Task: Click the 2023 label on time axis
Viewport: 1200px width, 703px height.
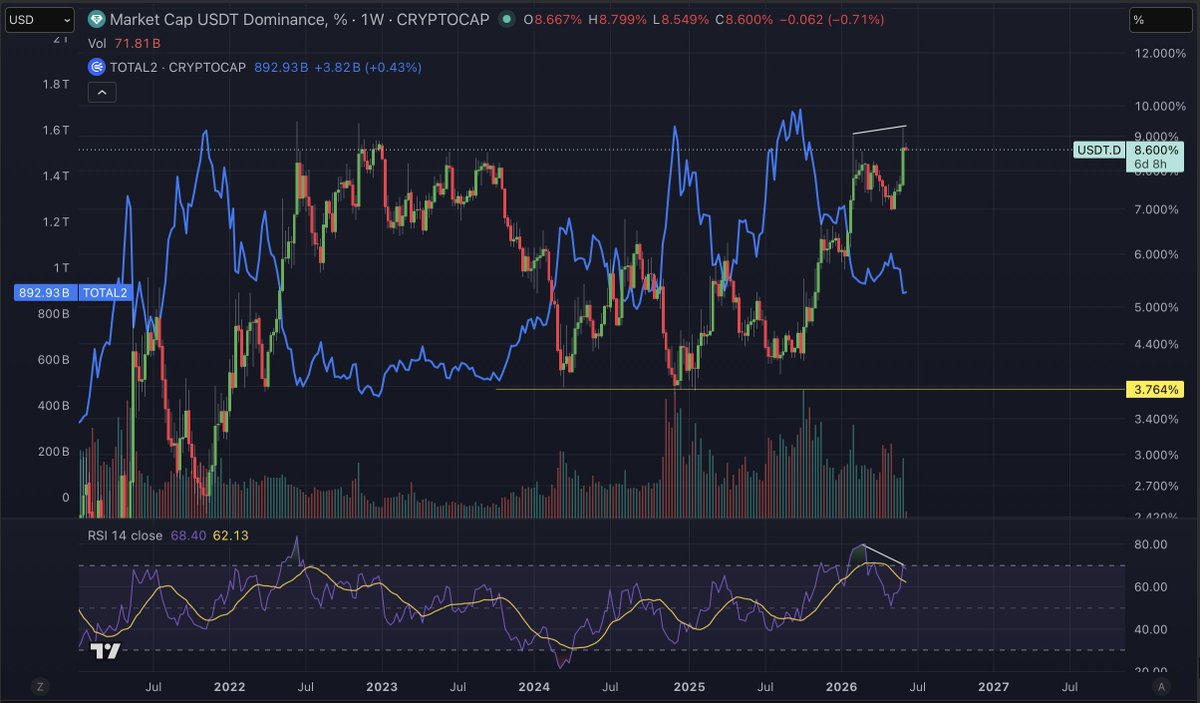Action: 382,687
